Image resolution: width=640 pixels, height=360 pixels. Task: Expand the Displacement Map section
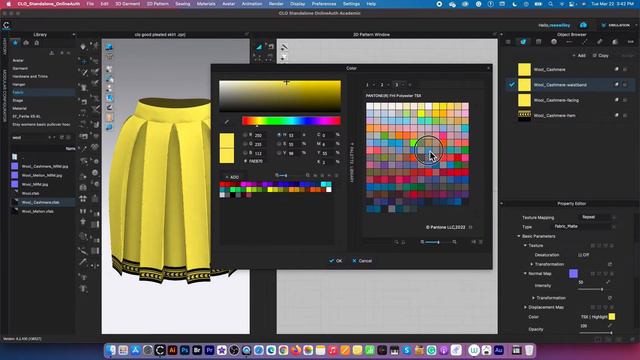(525, 307)
